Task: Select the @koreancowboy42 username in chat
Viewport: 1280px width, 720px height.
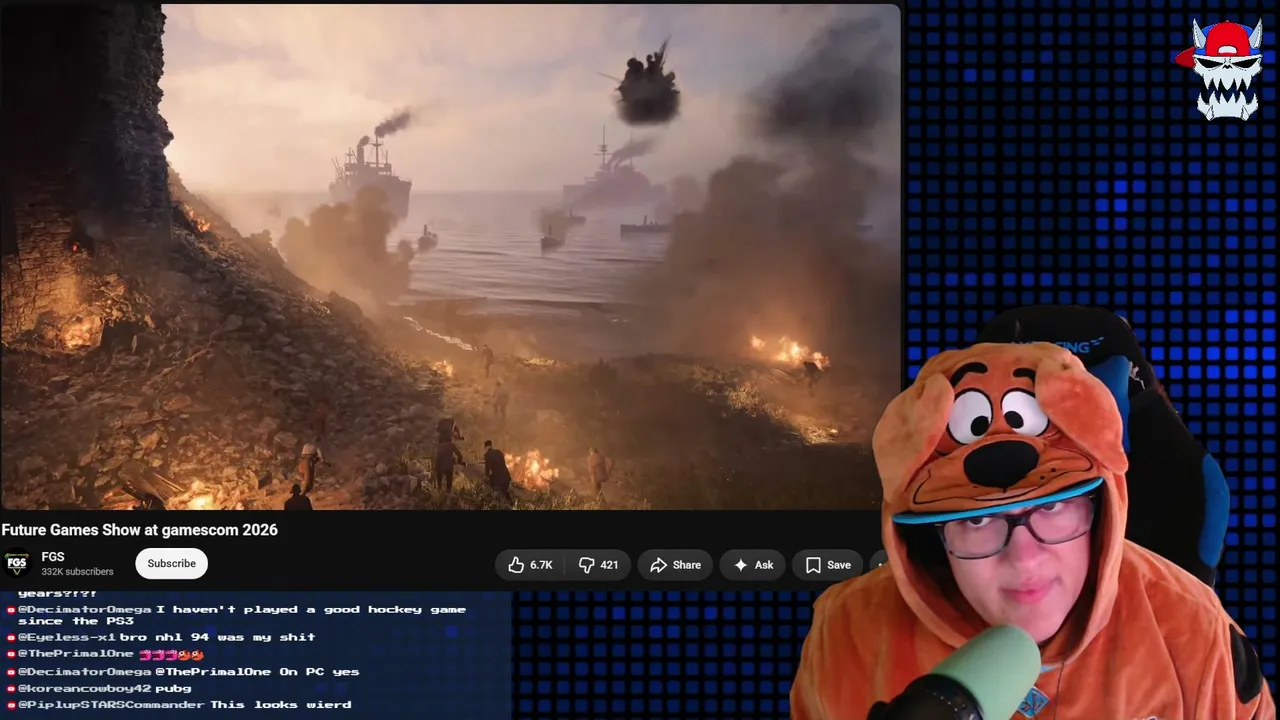Action: (85, 688)
